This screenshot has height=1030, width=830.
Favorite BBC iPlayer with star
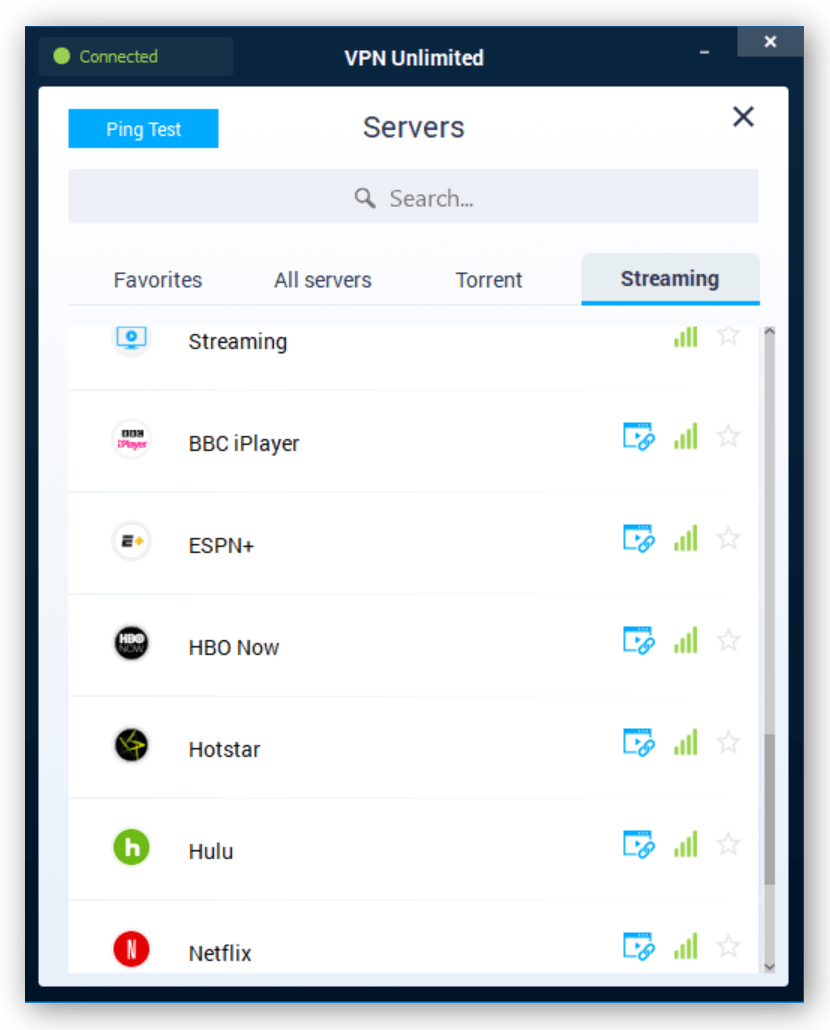click(728, 436)
